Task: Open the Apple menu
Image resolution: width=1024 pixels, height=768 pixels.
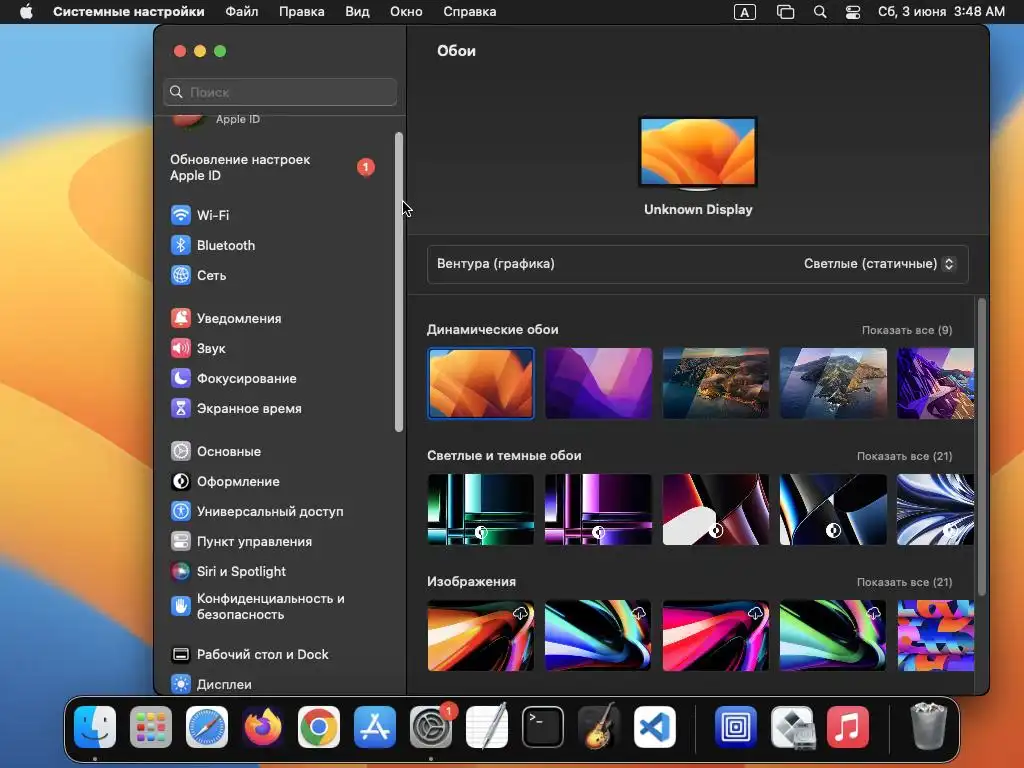Action: [26, 12]
